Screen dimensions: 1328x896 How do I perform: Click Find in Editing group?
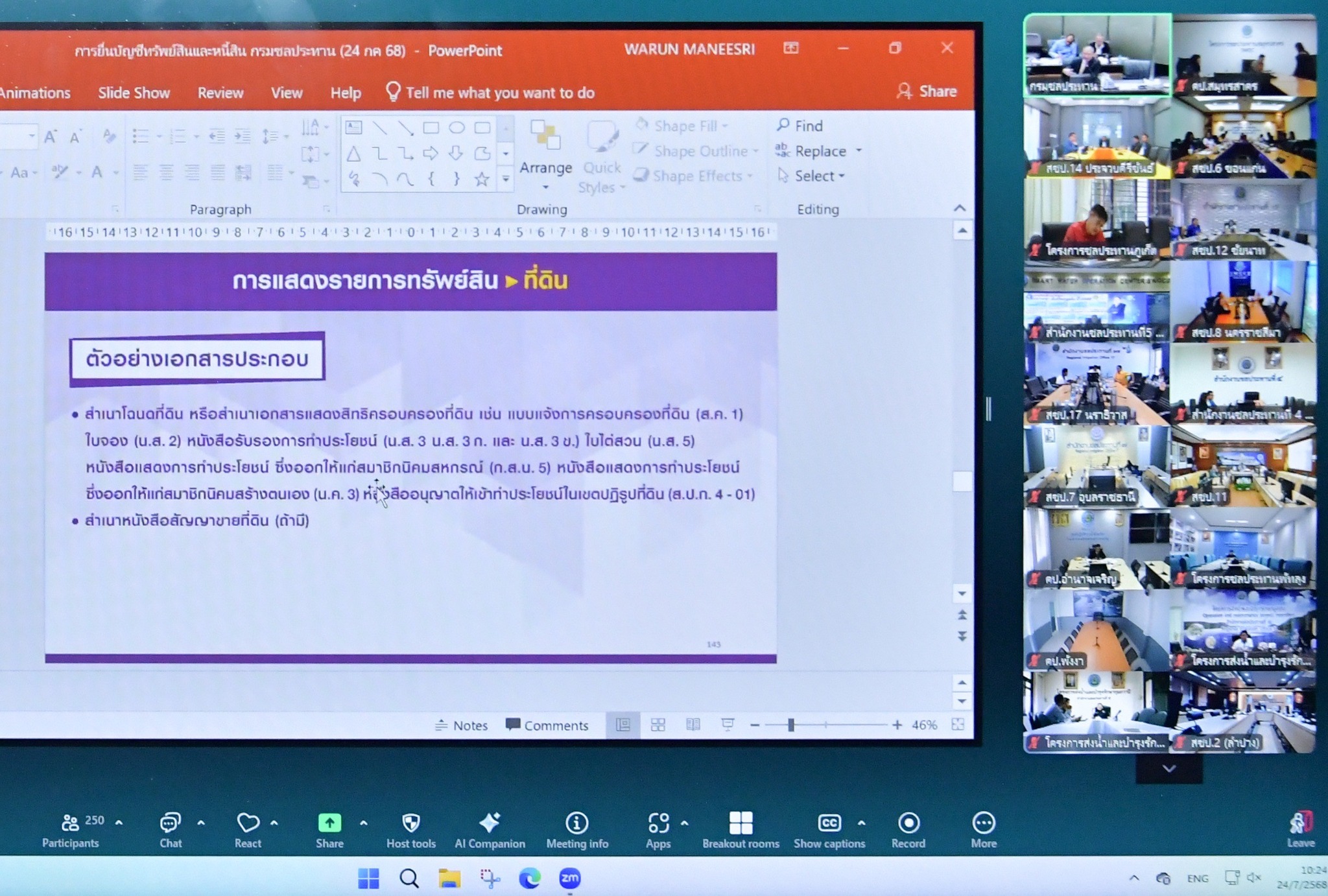800,125
